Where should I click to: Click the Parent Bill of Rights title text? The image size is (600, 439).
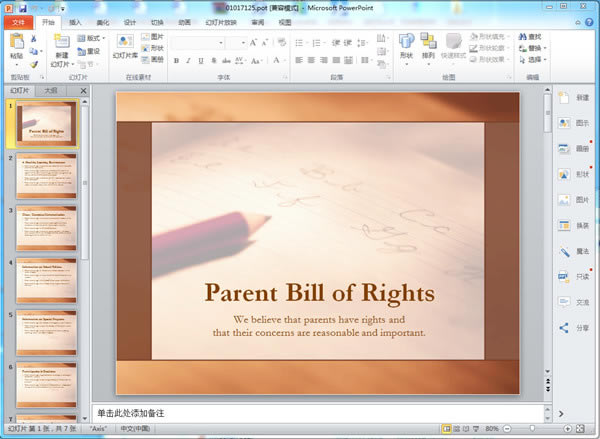tap(320, 293)
